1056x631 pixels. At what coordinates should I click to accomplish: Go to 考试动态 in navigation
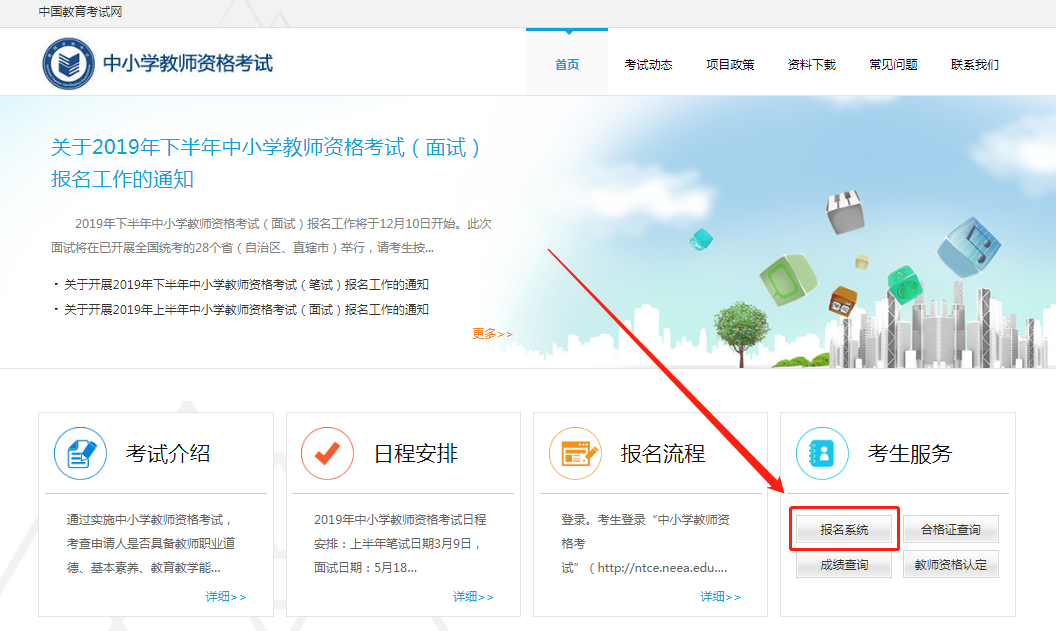click(x=648, y=65)
